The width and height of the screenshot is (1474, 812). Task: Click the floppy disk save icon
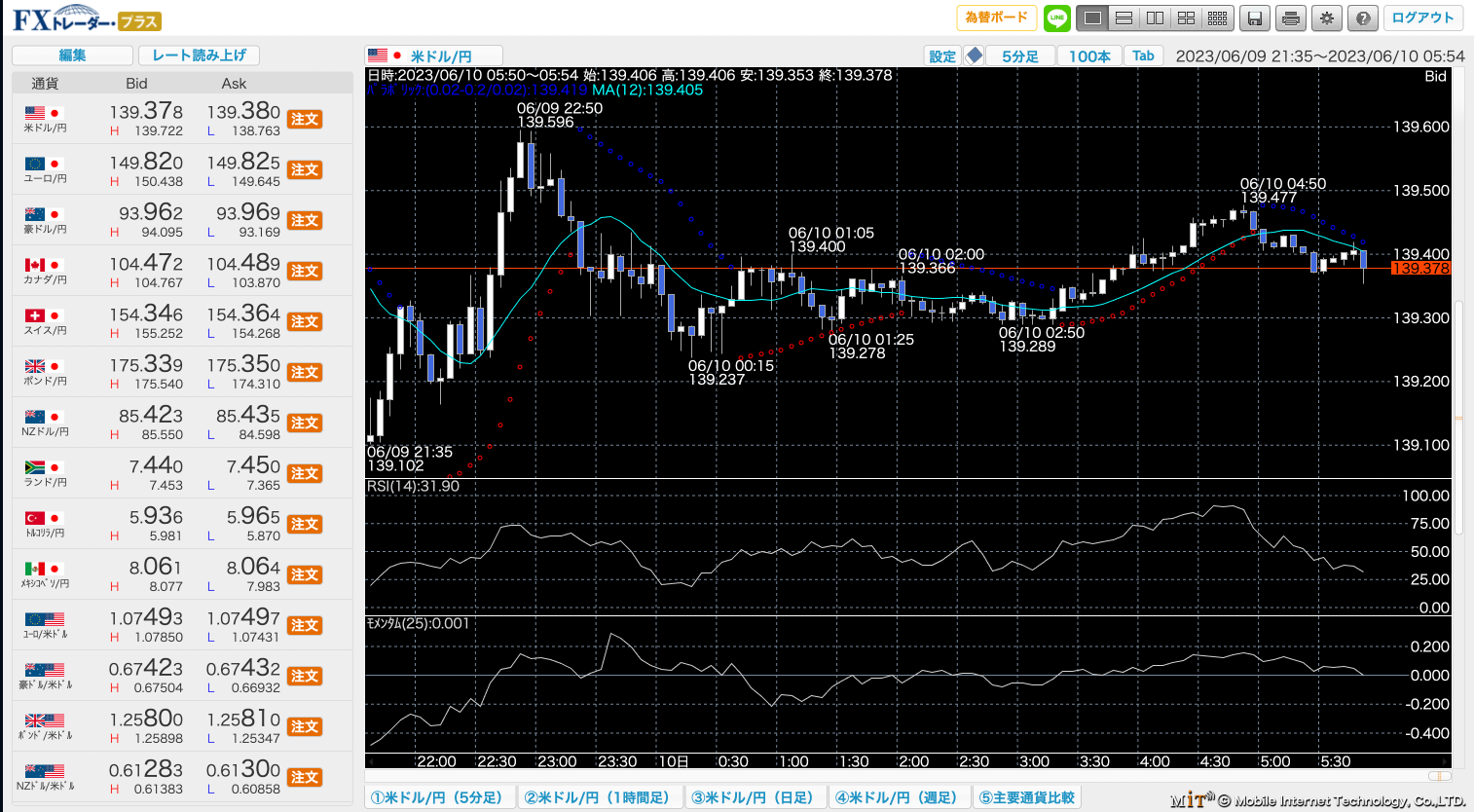[x=1255, y=18]
